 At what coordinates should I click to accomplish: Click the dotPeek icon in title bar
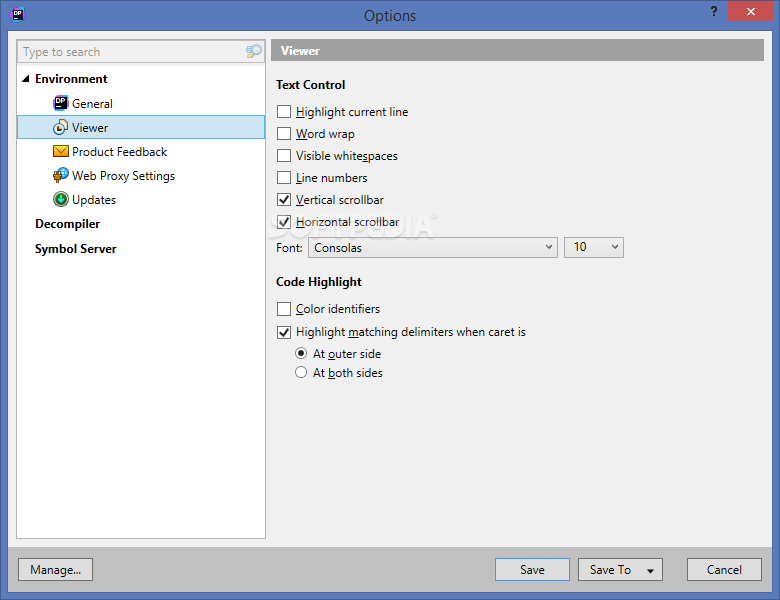click(17, 14)
